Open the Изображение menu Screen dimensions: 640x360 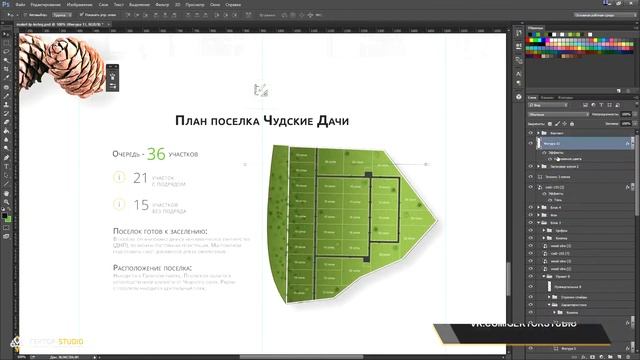point(80,4)
